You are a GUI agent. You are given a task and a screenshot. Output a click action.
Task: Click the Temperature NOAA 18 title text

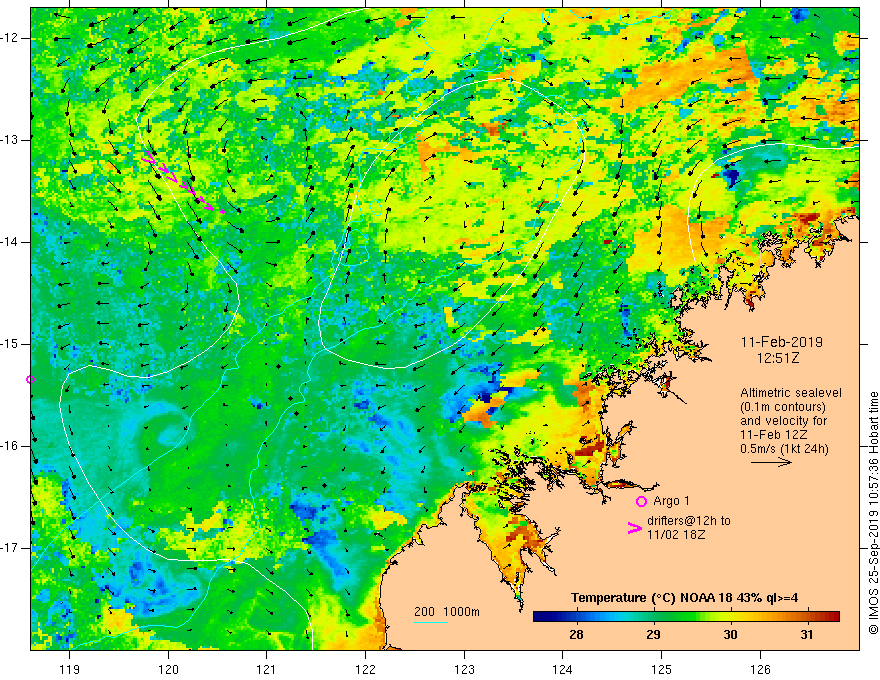[684, 598]
